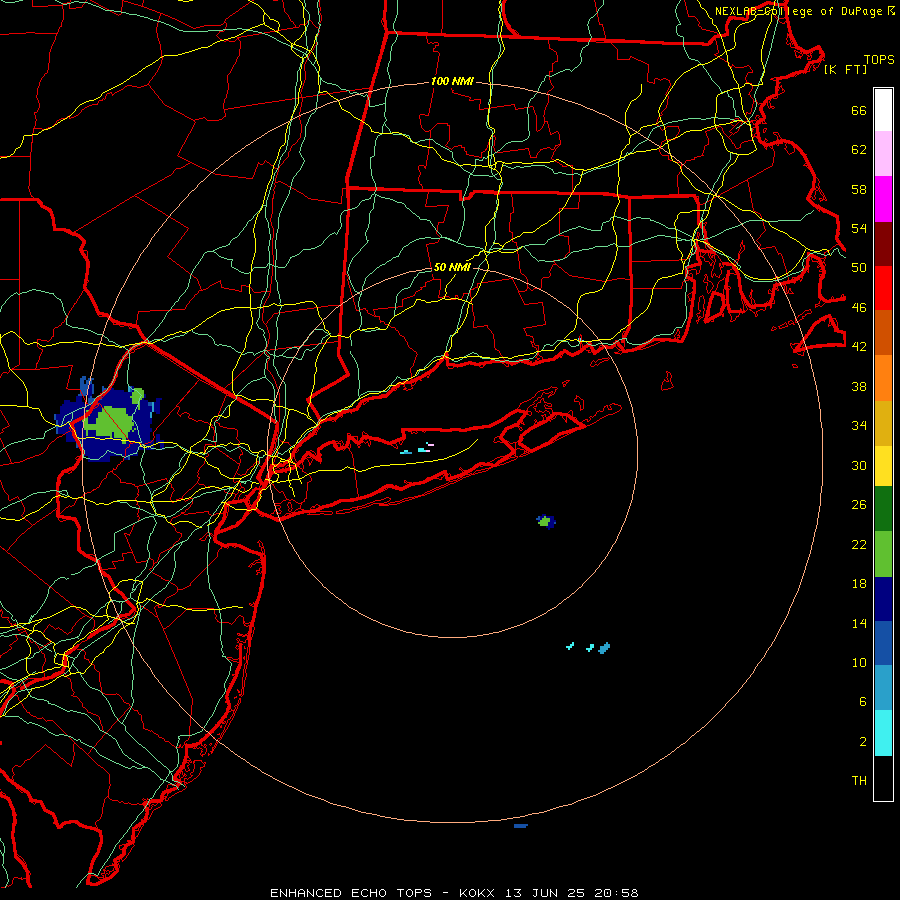The height and width of the screenshot is (900, 900).
Task: Click the black TH threshold legend swatch
Action: (883, 778)
